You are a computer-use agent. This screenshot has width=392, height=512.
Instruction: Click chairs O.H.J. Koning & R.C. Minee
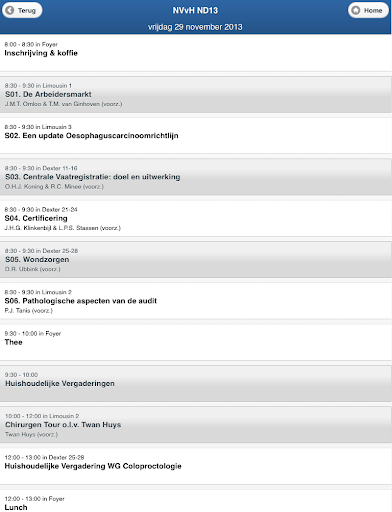54,187
